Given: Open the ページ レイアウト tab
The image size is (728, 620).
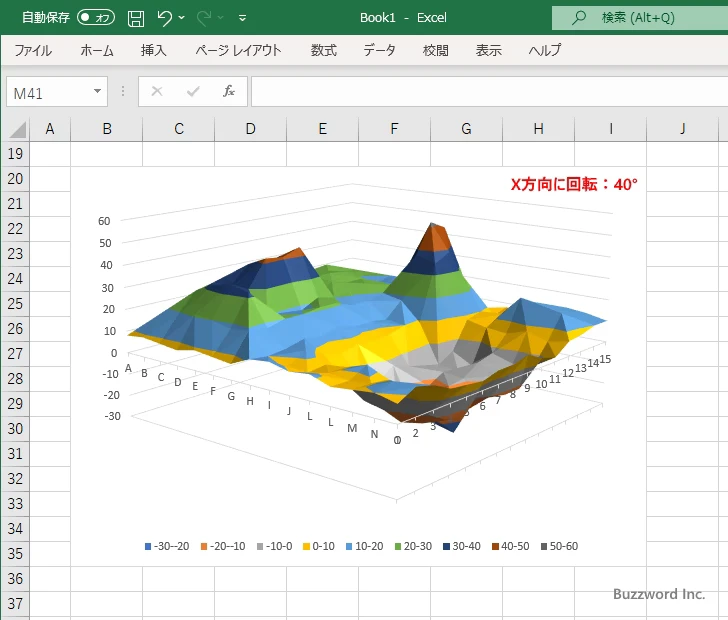Looking at the screenshot, I should [238, 50].
